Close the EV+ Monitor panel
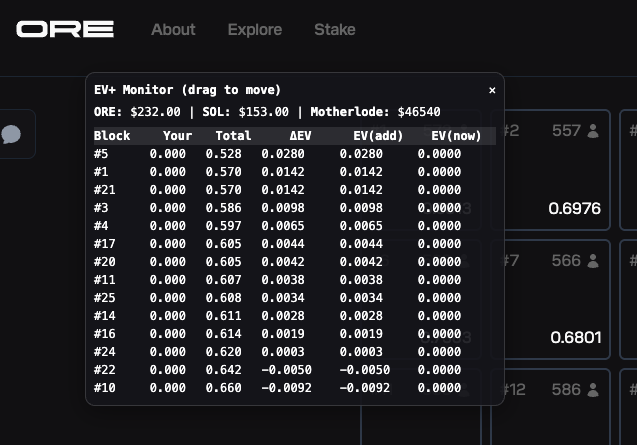The width and height of the screenshot is (637, 445). (x=492, y=90)
